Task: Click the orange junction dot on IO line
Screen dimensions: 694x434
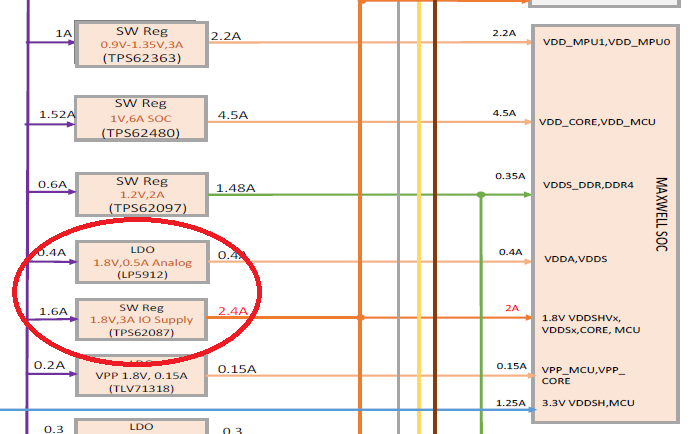Action: [x=361, y=318]
